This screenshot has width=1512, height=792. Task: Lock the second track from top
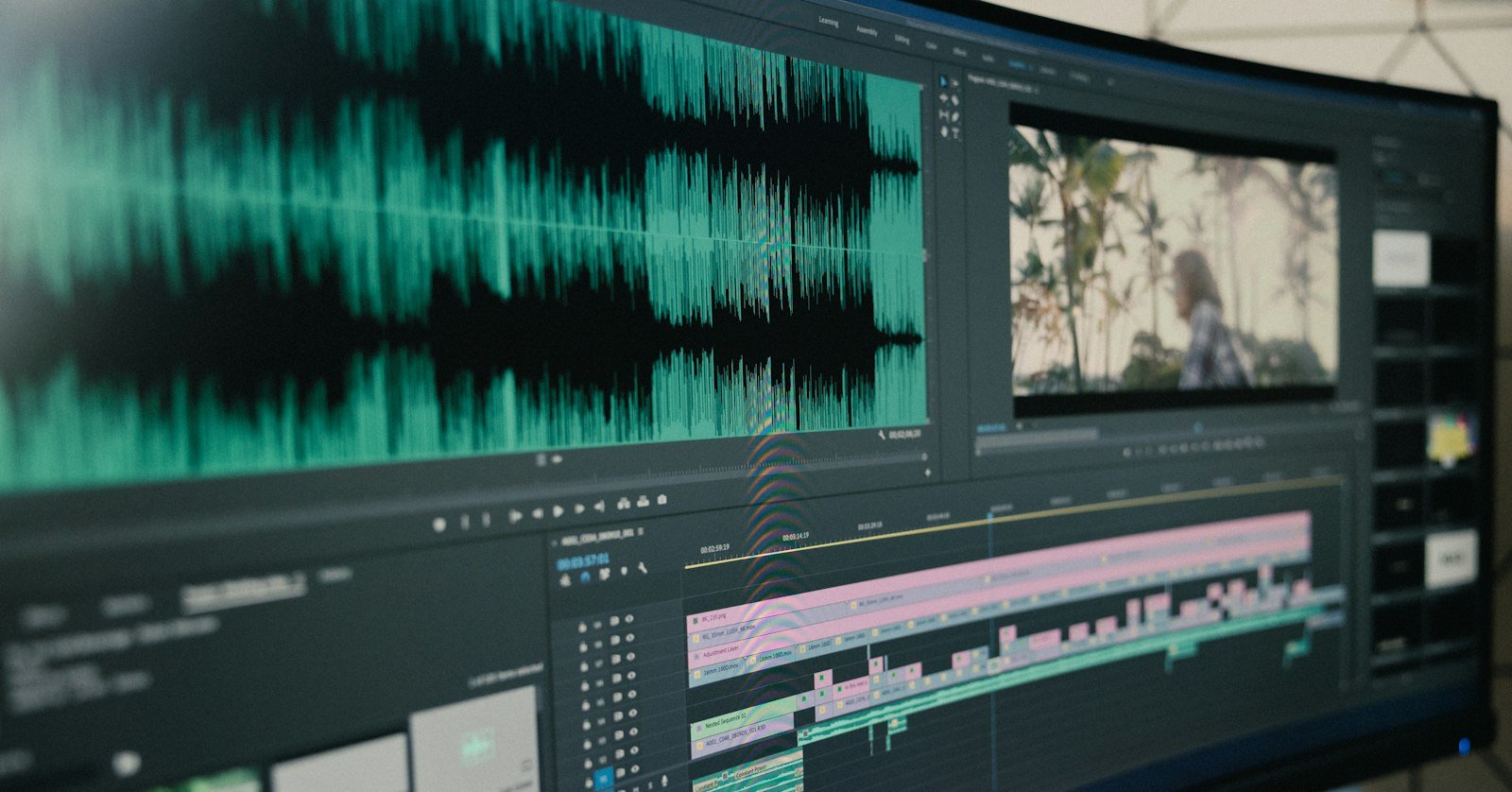583,646
